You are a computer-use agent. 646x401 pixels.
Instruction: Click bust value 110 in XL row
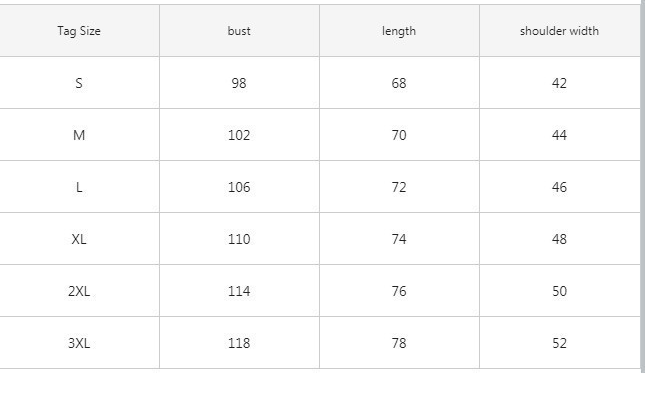tap(239, 239)
